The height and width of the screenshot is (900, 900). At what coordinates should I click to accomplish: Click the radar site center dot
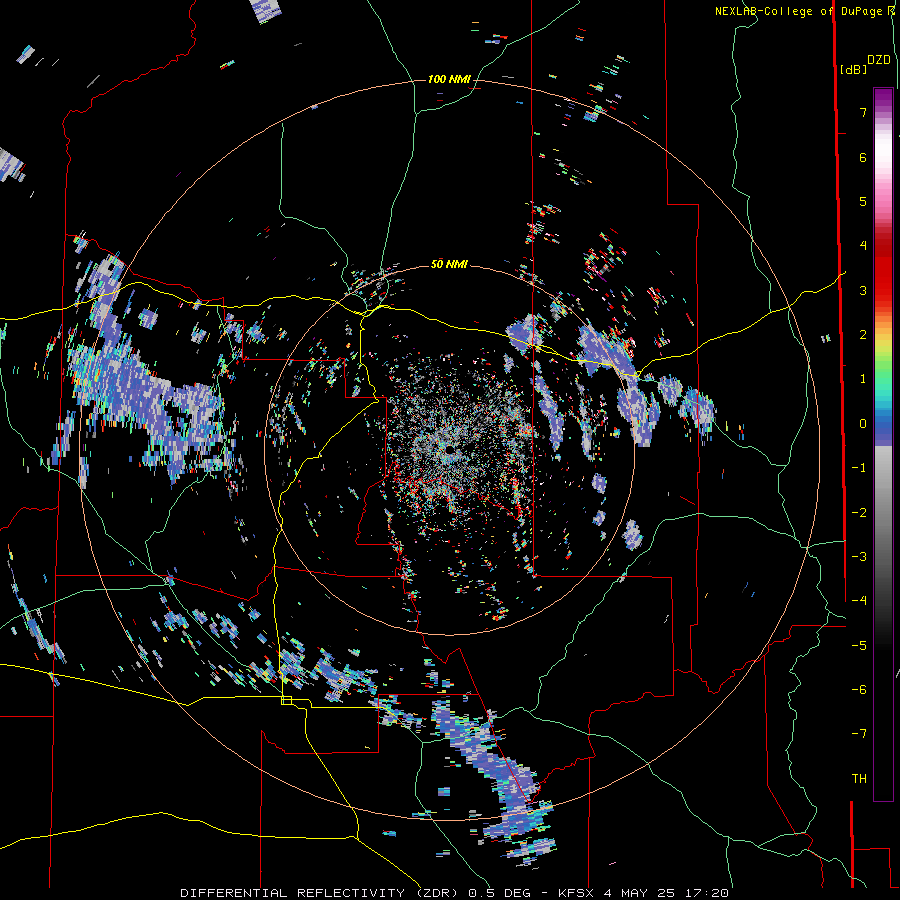[x=449, y=449]
